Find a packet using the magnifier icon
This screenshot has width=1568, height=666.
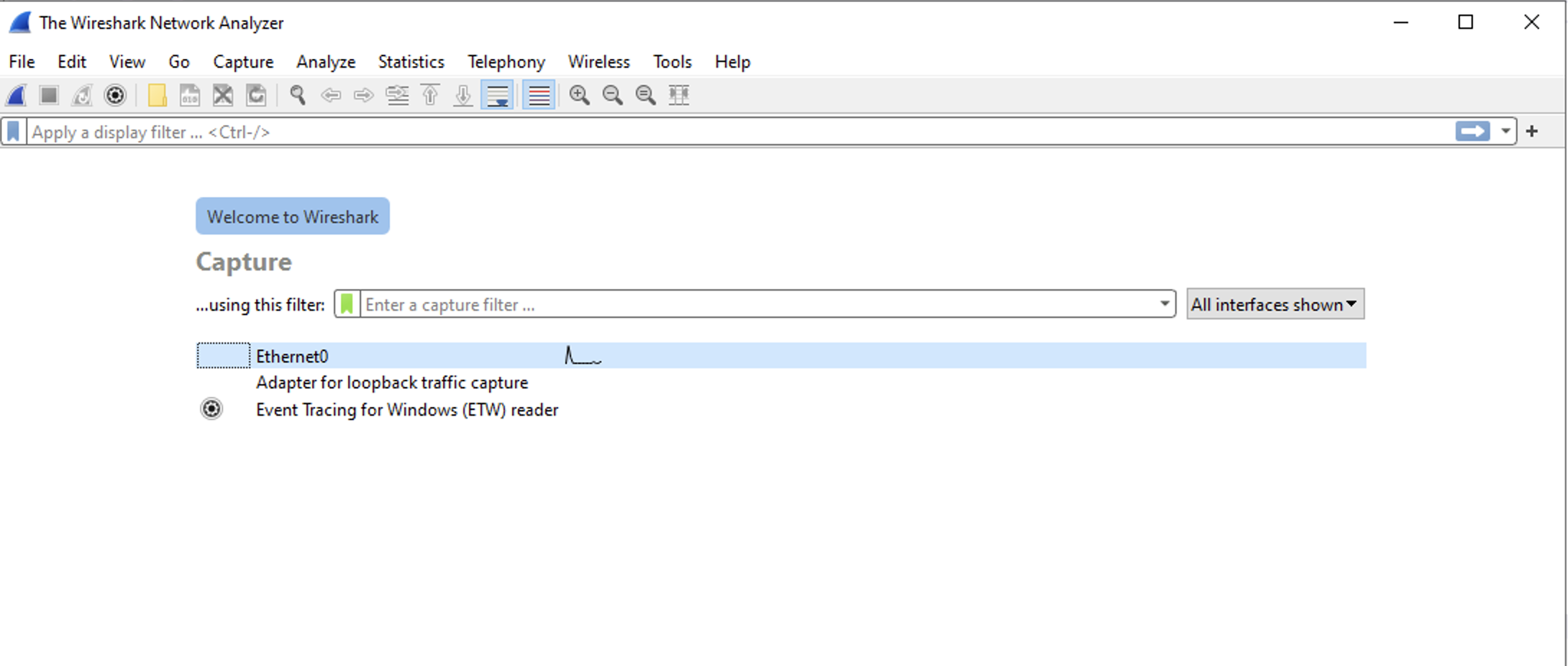point(298,95)
